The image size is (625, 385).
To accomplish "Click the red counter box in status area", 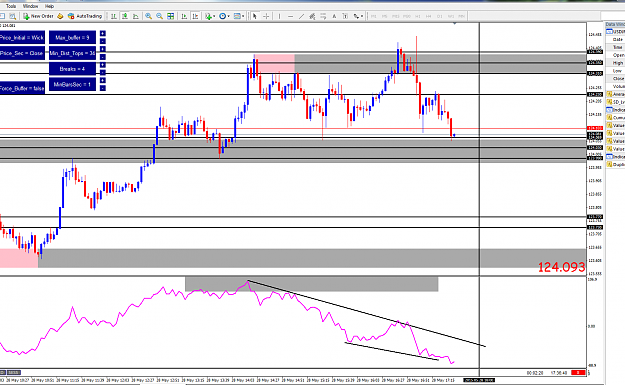I will point(578,373).
